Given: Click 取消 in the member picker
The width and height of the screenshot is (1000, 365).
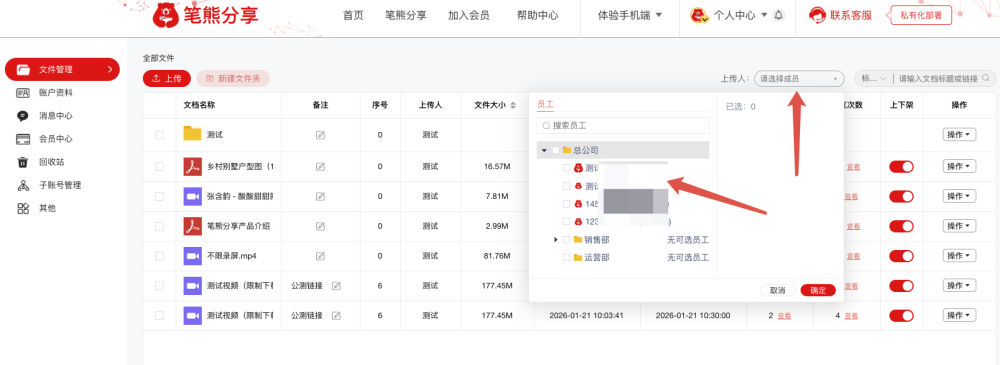Looking at the screenshot, I should coord(777,290).
